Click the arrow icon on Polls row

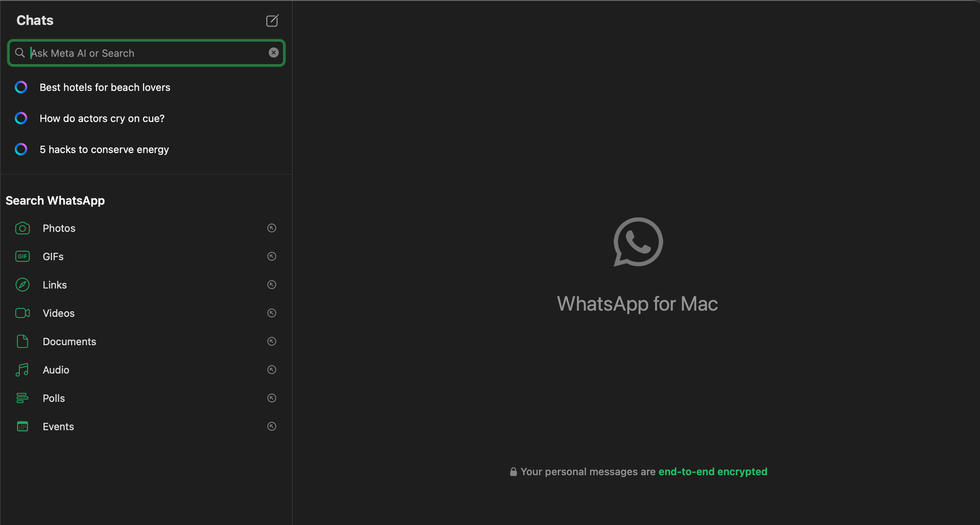coord(271,398)
